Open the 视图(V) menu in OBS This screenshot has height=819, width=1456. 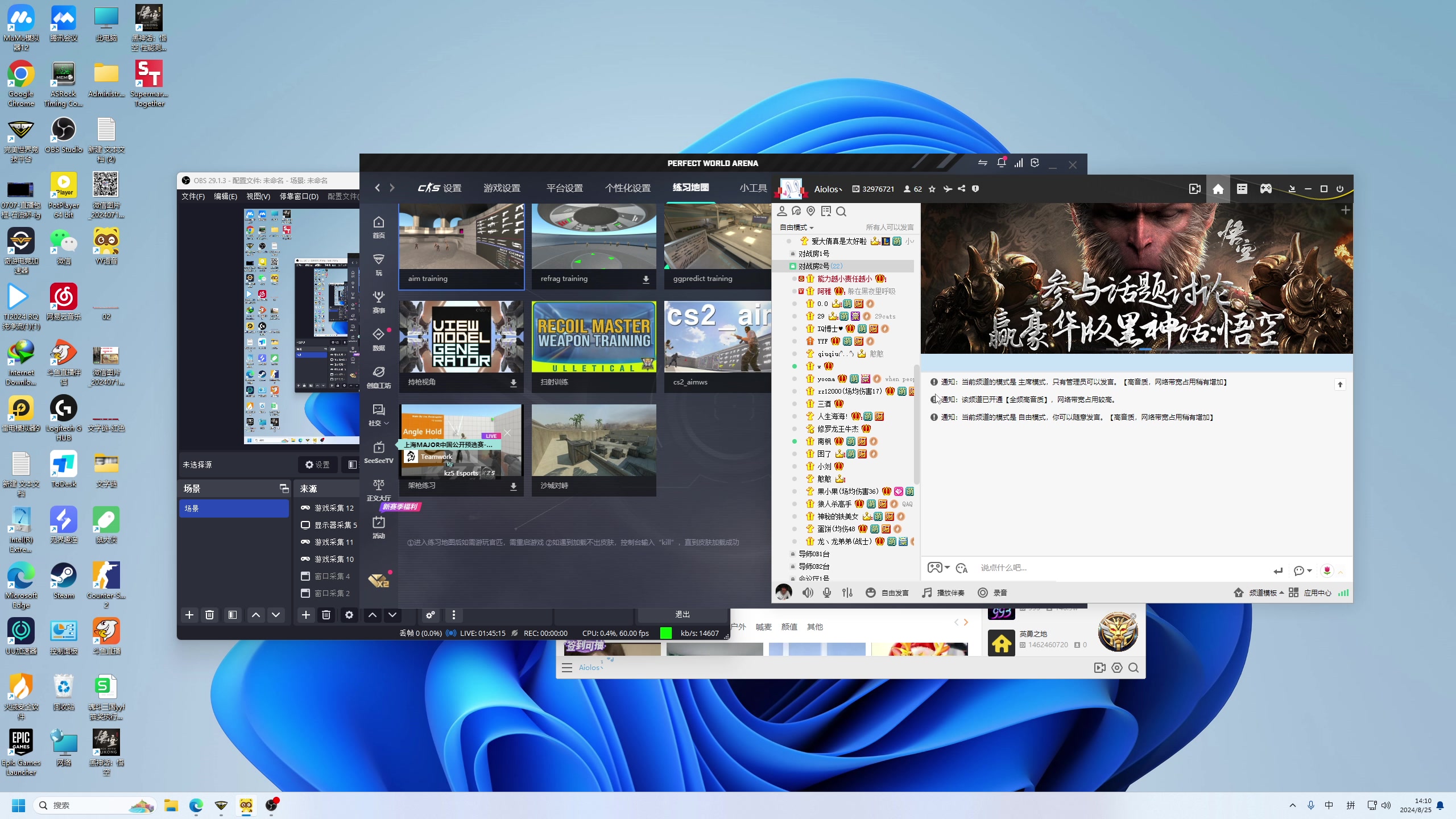pos(258,196)
